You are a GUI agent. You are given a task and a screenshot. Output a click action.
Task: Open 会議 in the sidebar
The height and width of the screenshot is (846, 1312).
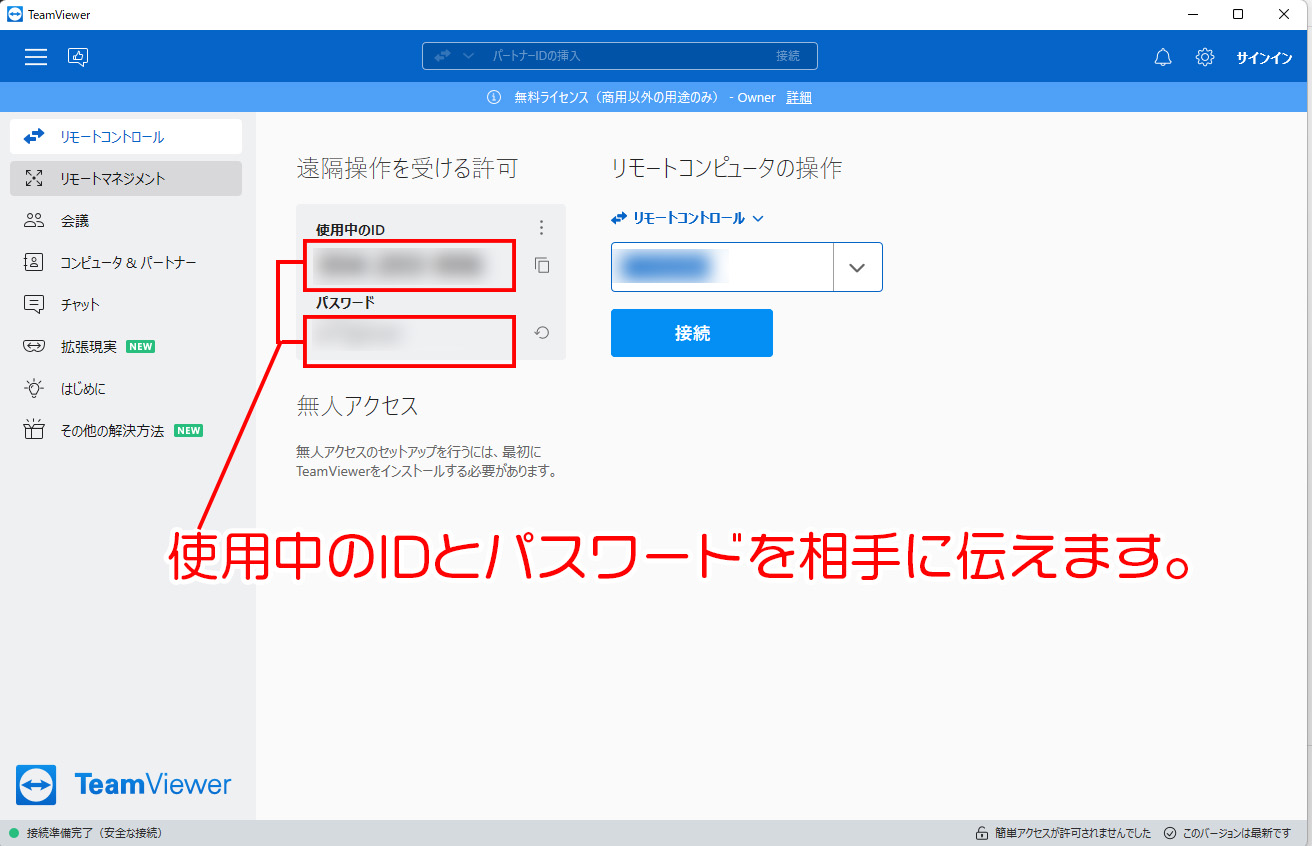[126, 221]
